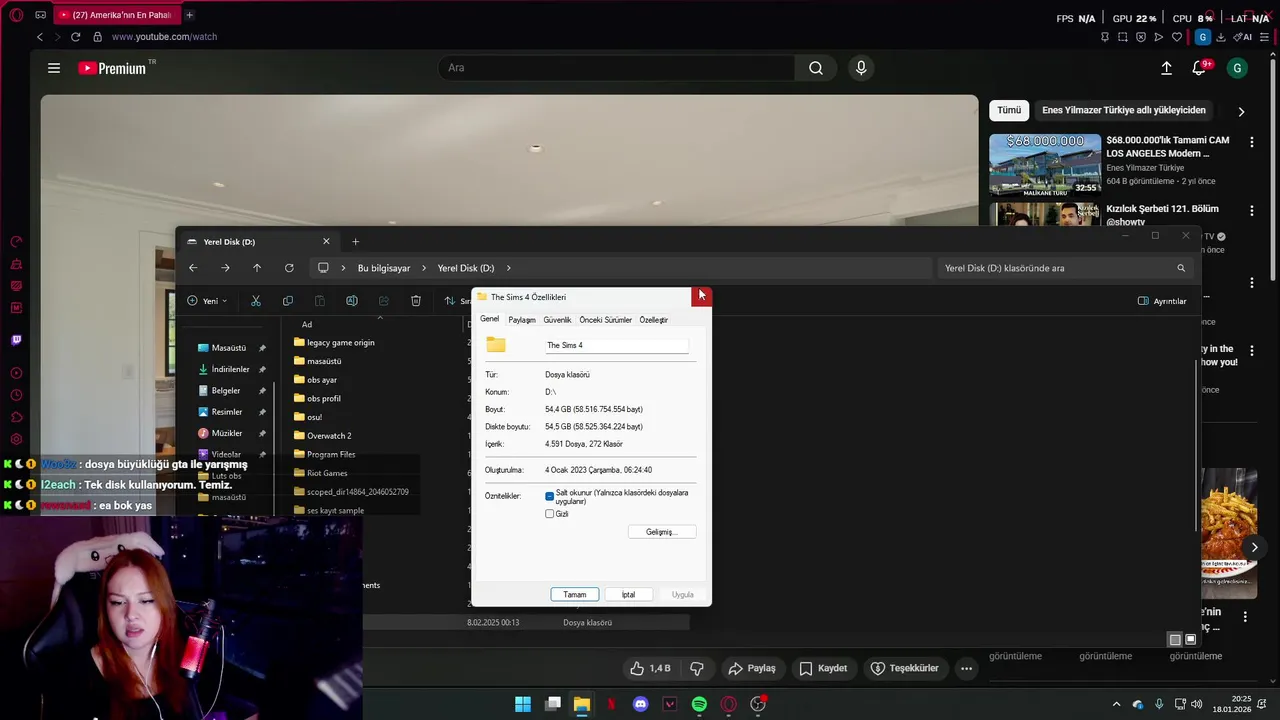The height and width of the screenshot is (720, 1280).
Task: Open options menu for Kızılcık Şerbeti video
Action: [x=1251, y=211]
